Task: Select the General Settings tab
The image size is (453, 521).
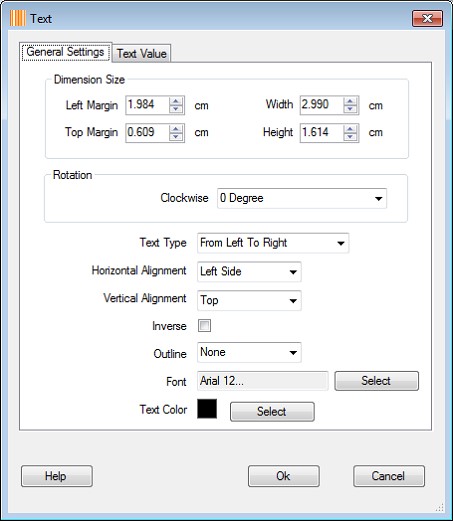Action: pos(66,52)
